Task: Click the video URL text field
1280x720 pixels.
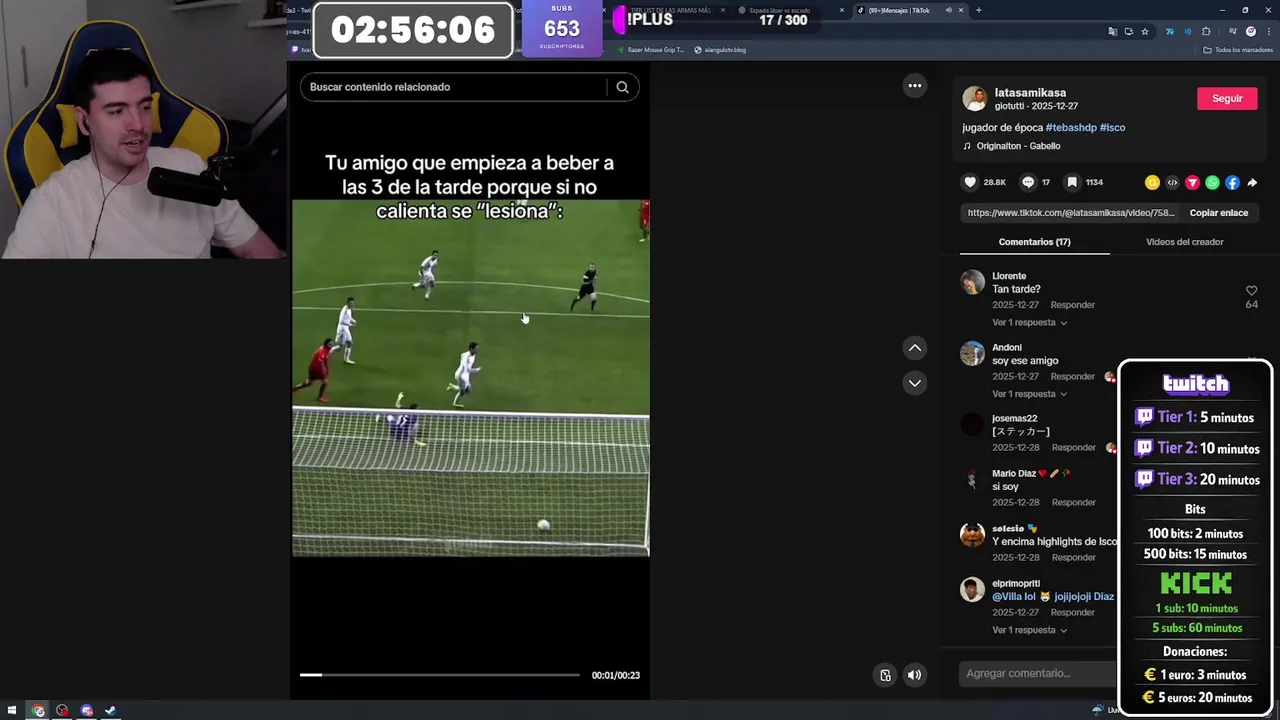Action: [1071, 213]
